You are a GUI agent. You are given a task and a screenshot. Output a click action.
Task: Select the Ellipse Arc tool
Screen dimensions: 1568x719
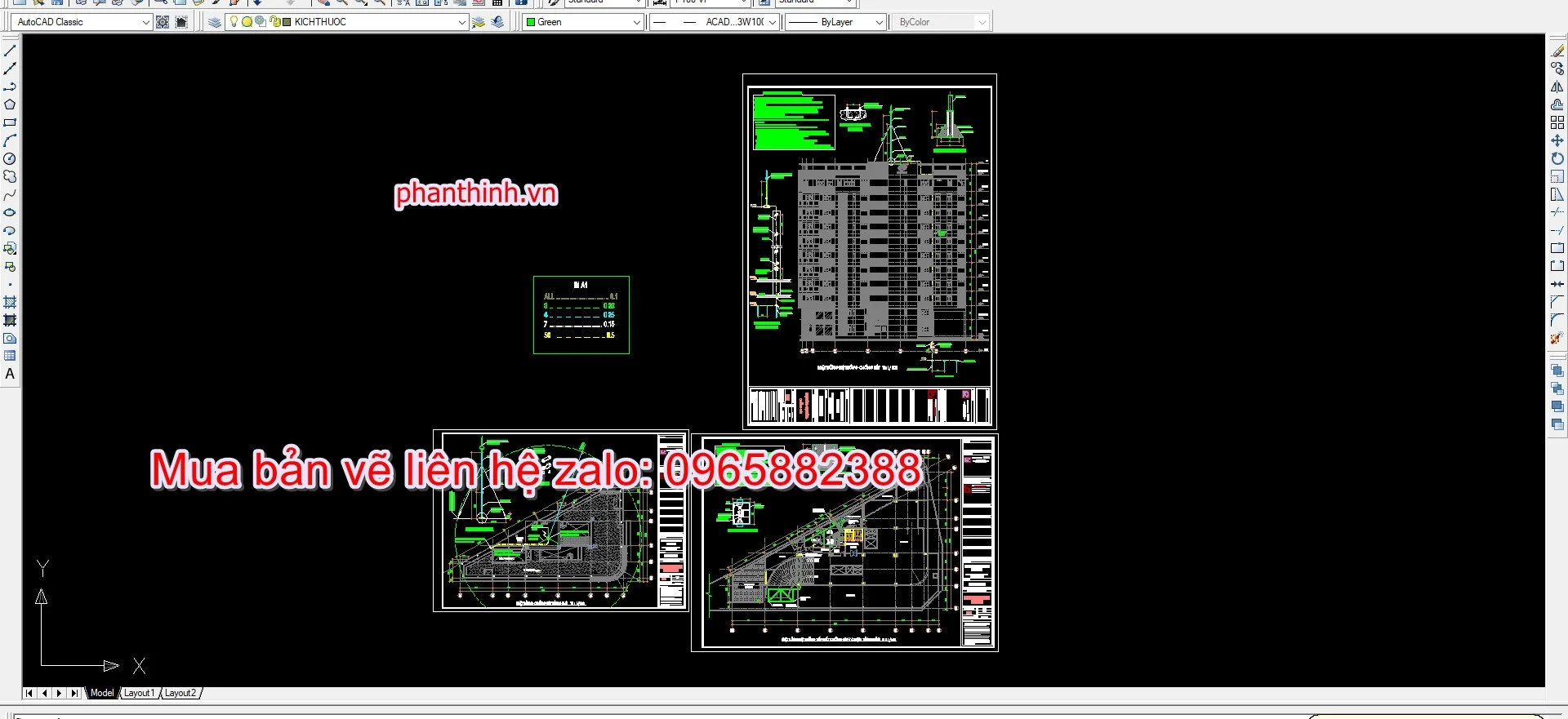point(10,230)
